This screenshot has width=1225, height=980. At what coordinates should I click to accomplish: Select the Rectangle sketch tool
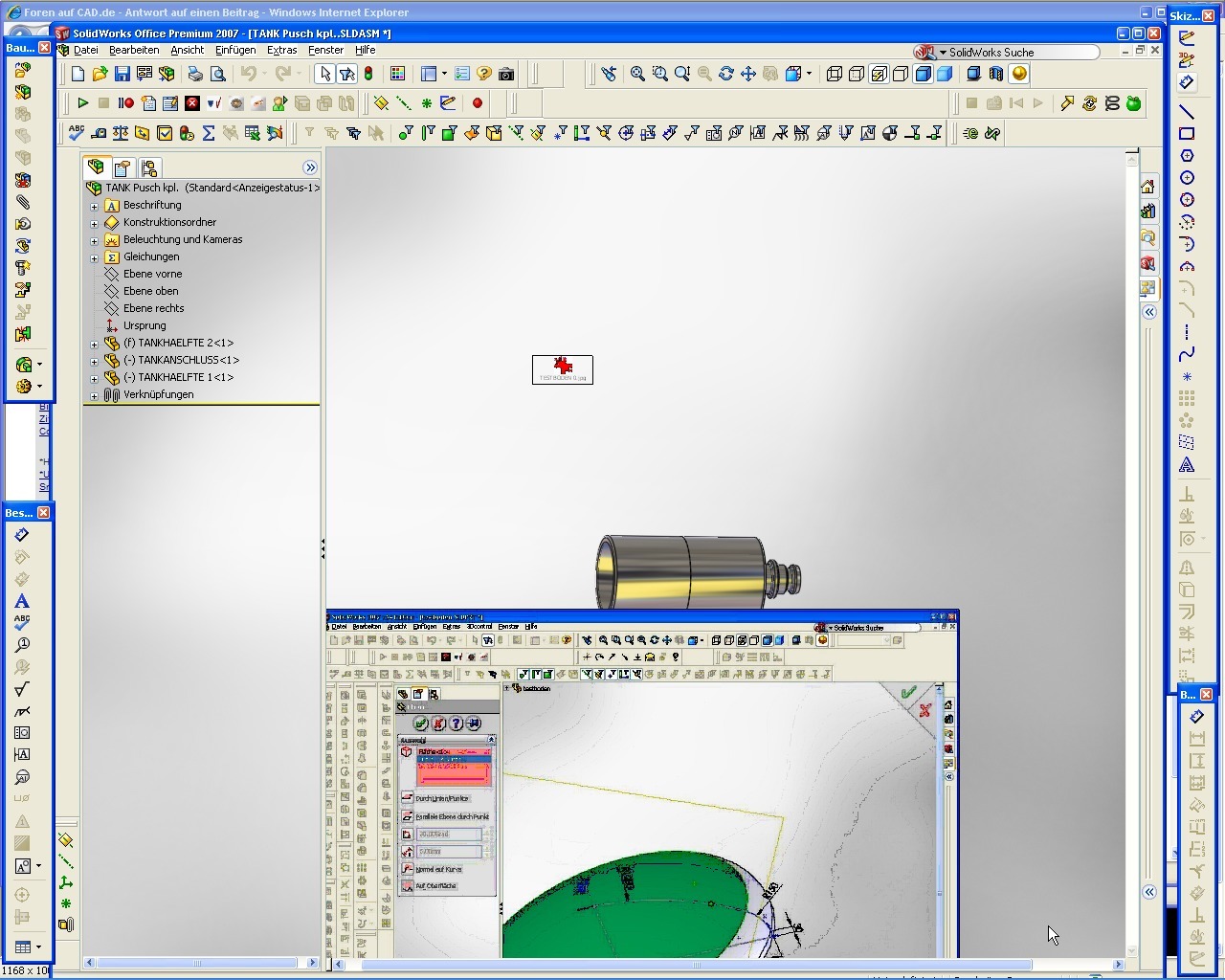[x=1187, y=133]
